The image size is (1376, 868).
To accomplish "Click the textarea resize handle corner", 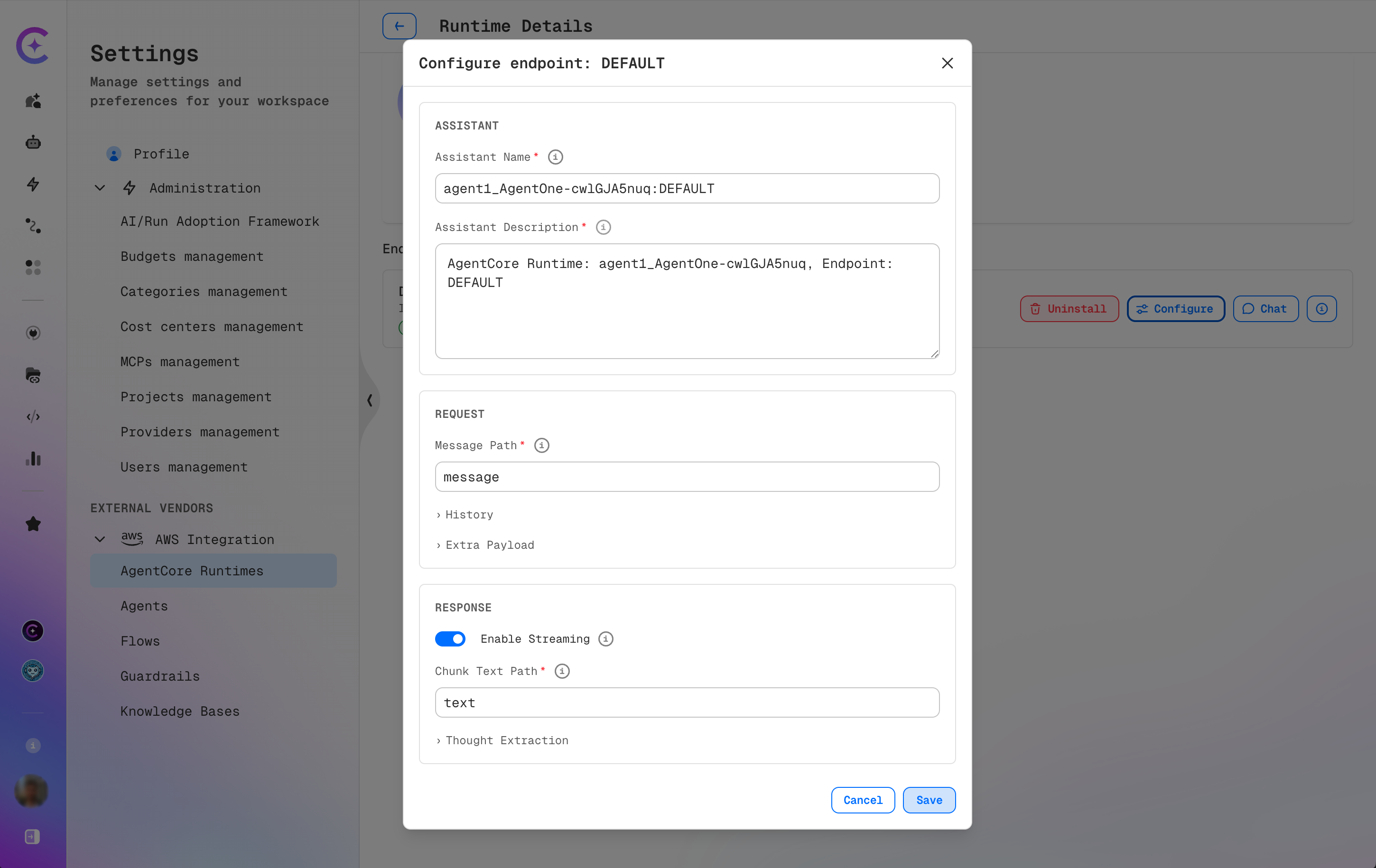I will coord(934,354).
